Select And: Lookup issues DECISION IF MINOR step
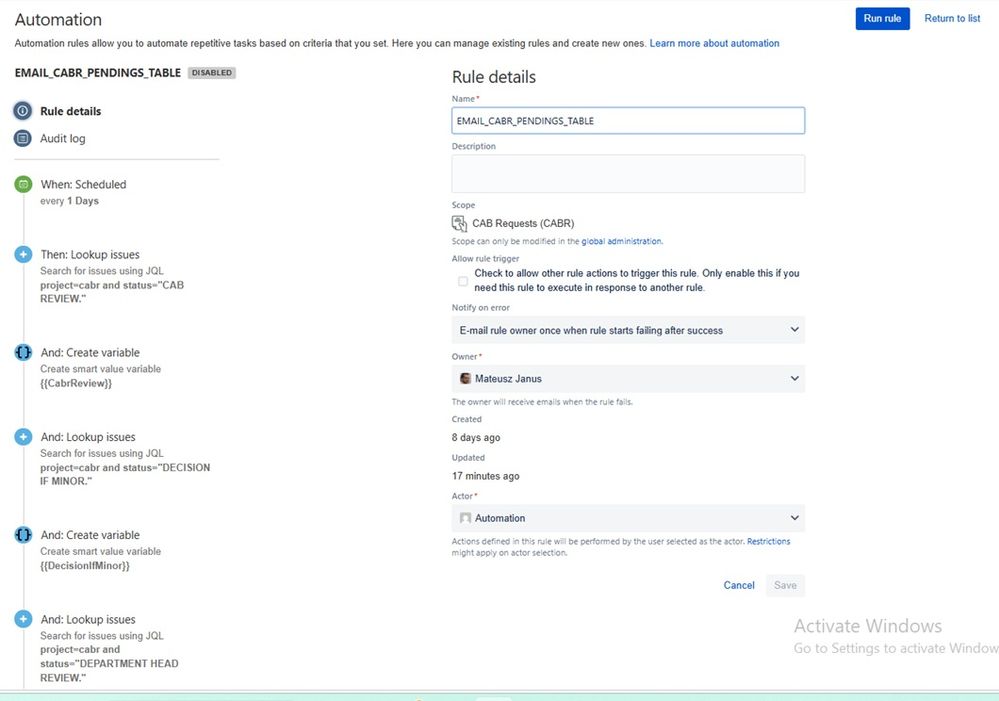The image size is (999, 701). 125,459
